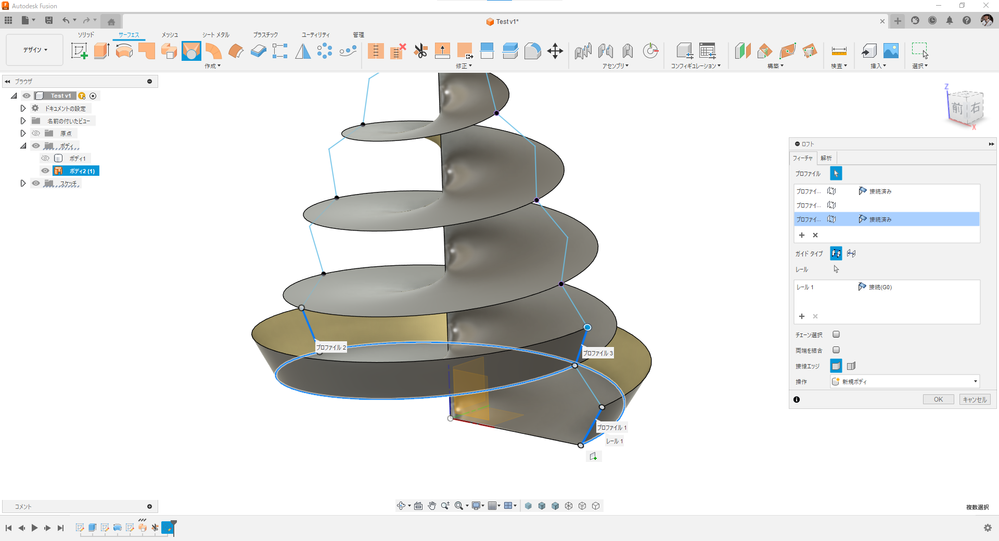
Task: Select the centerline guide type icon
Action: 851,254
